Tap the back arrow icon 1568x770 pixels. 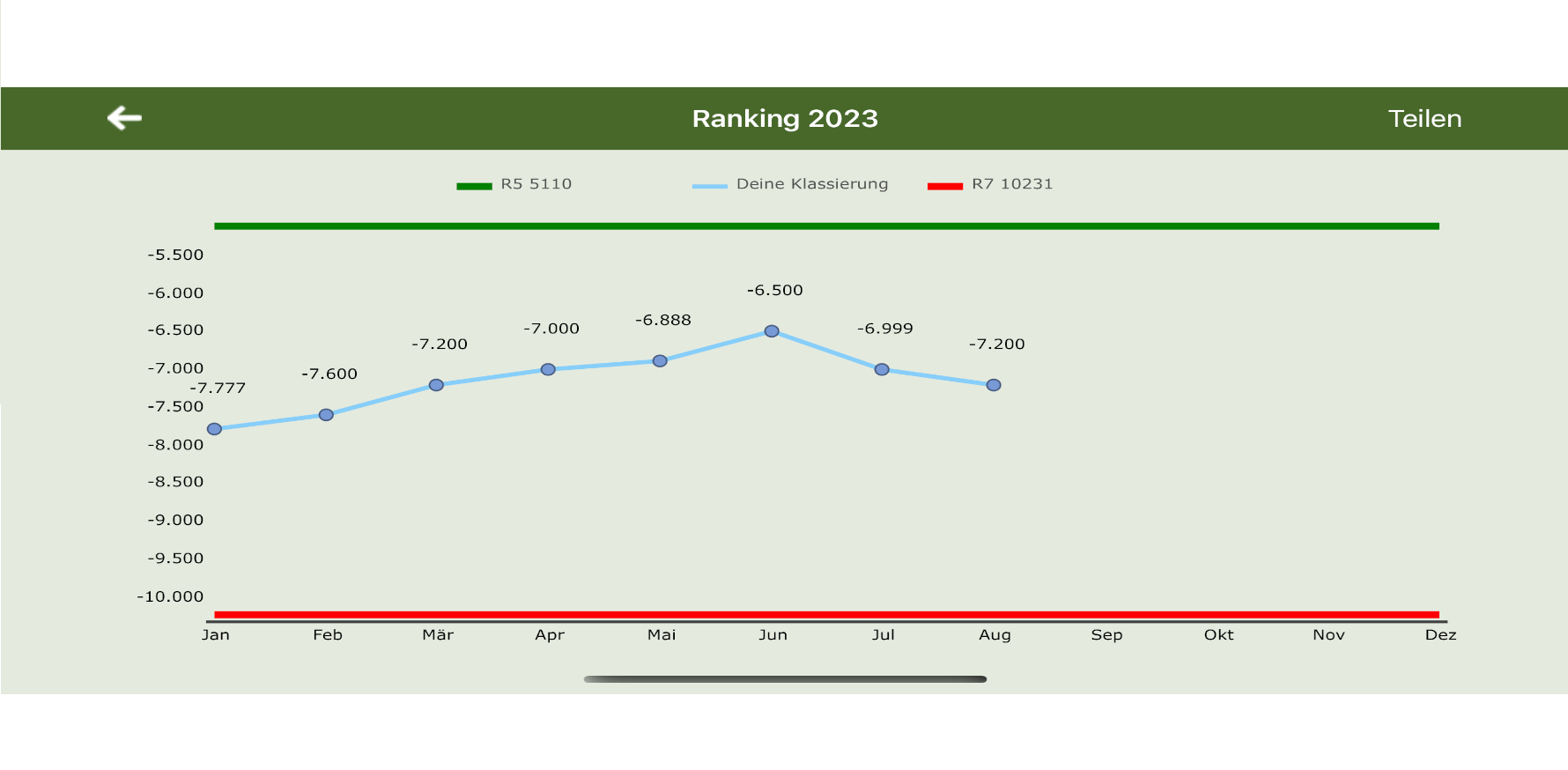124,118
